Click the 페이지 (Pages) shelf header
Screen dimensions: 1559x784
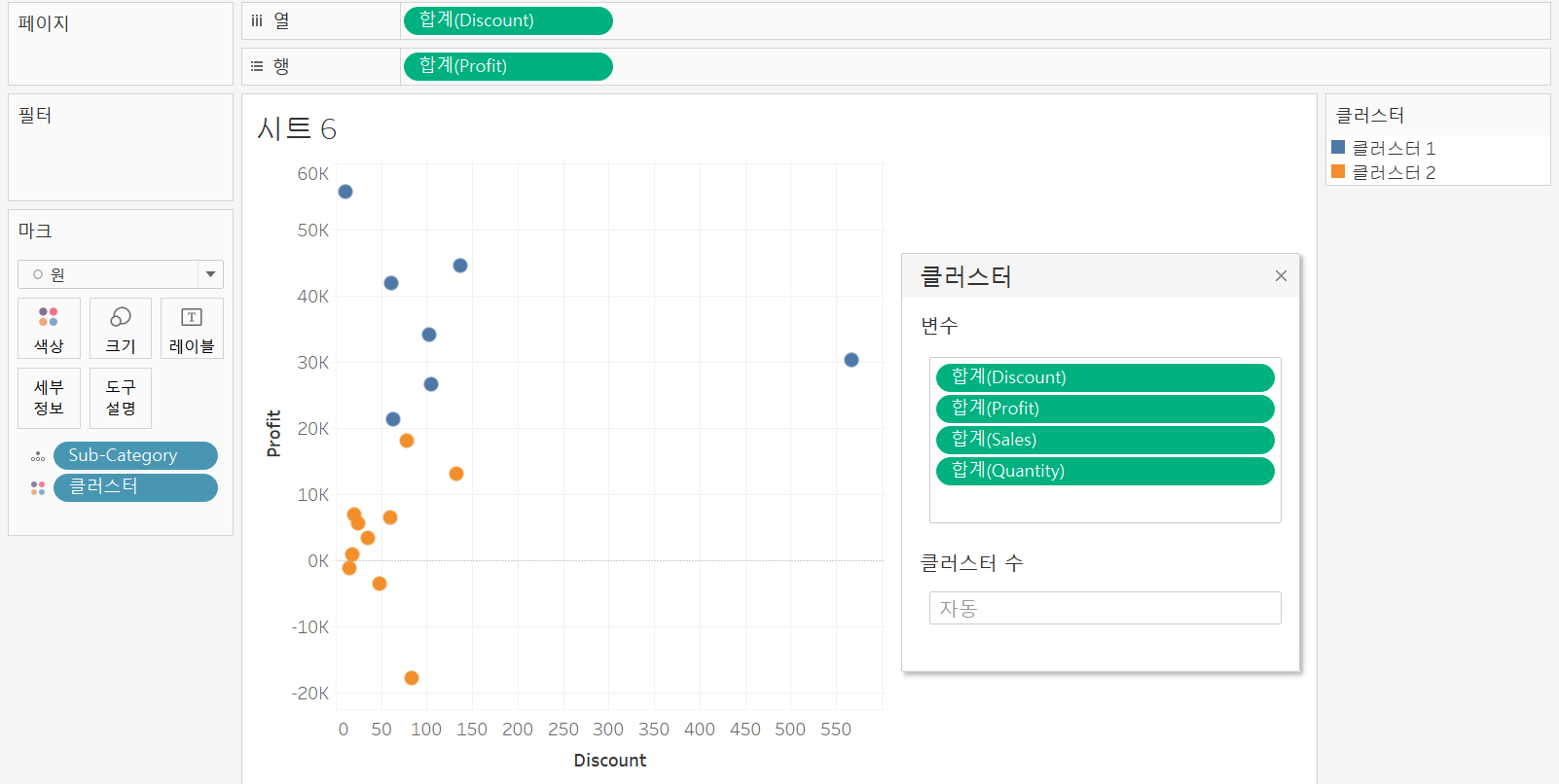click(x=44, y=23)
